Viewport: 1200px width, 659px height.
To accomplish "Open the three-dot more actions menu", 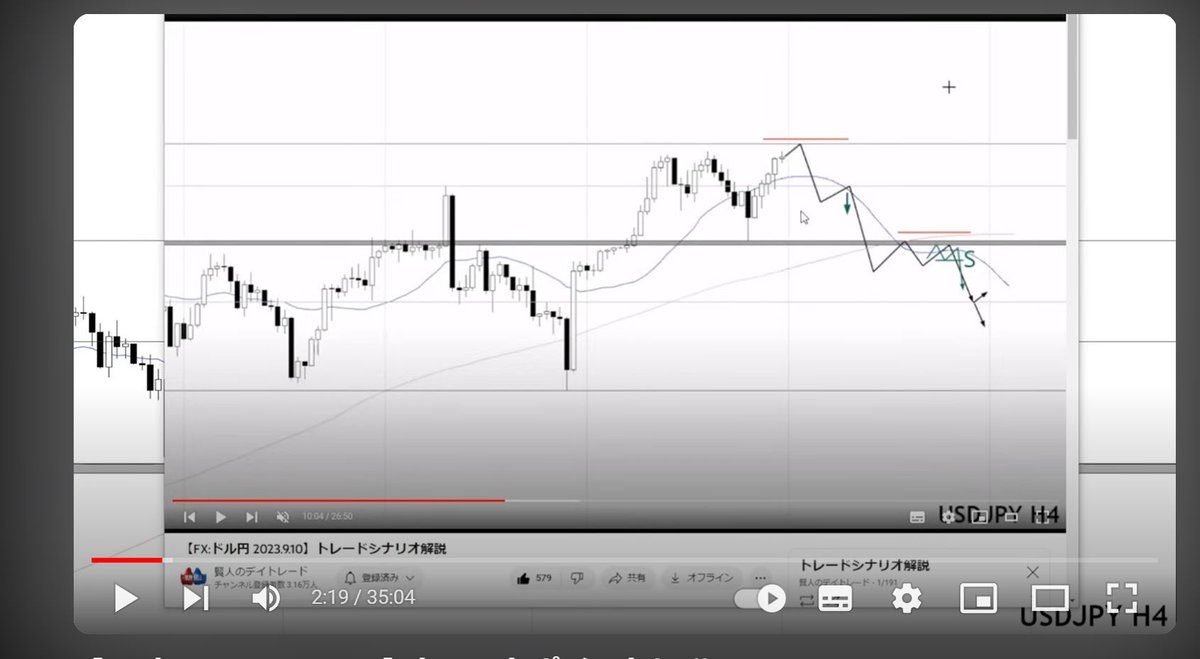I will click(x=762, y=578).
